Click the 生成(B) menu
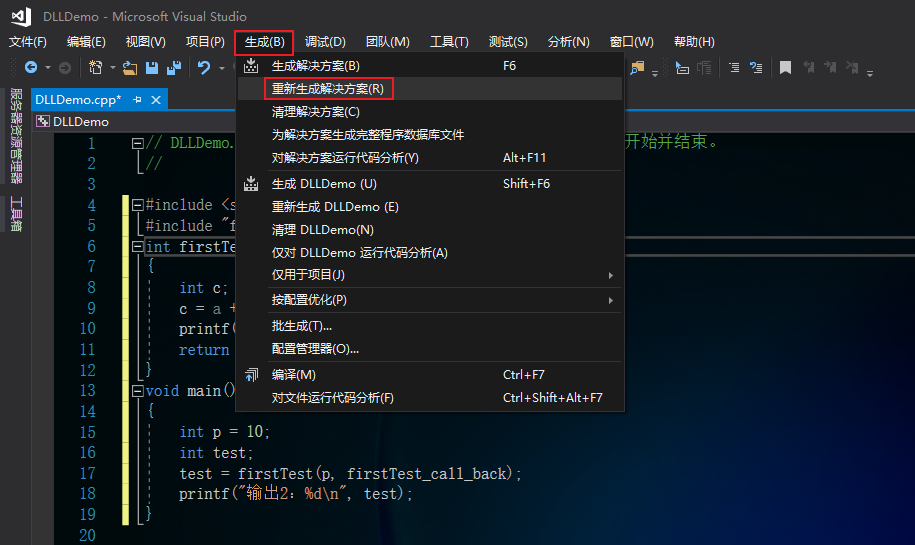 [x=264, y=42]
